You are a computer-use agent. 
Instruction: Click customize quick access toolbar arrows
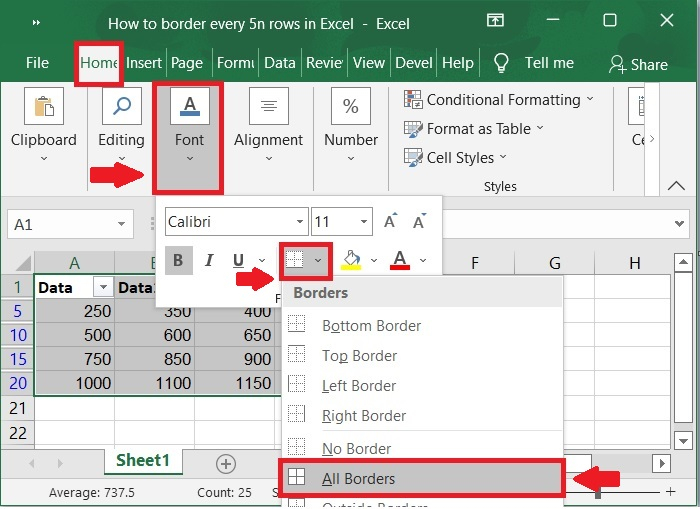click(36, 22)
